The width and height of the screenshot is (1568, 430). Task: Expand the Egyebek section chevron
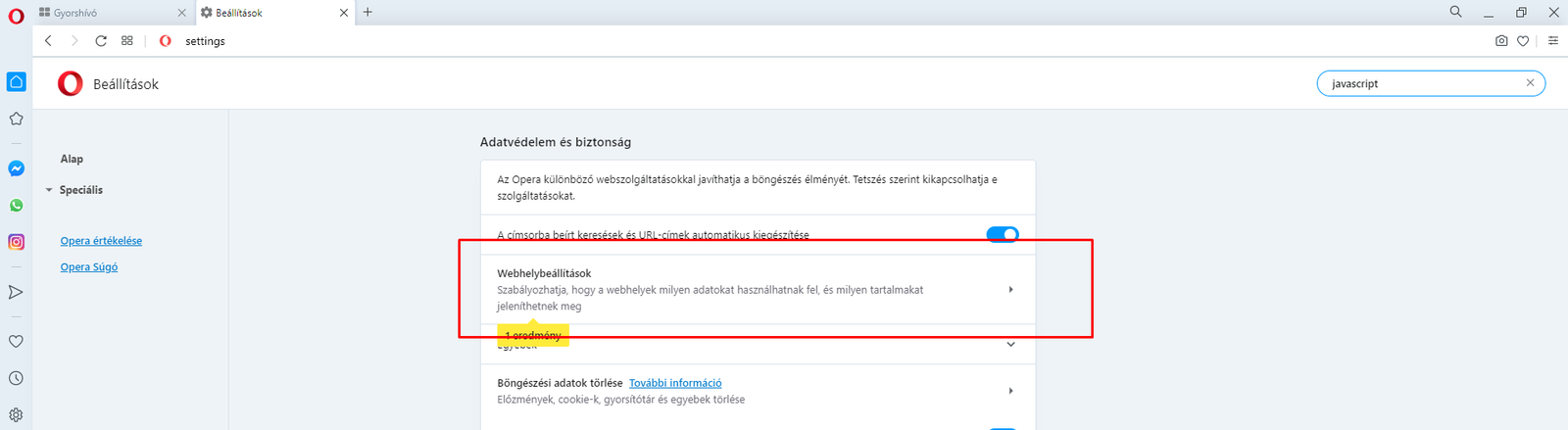coord(1010,345)
